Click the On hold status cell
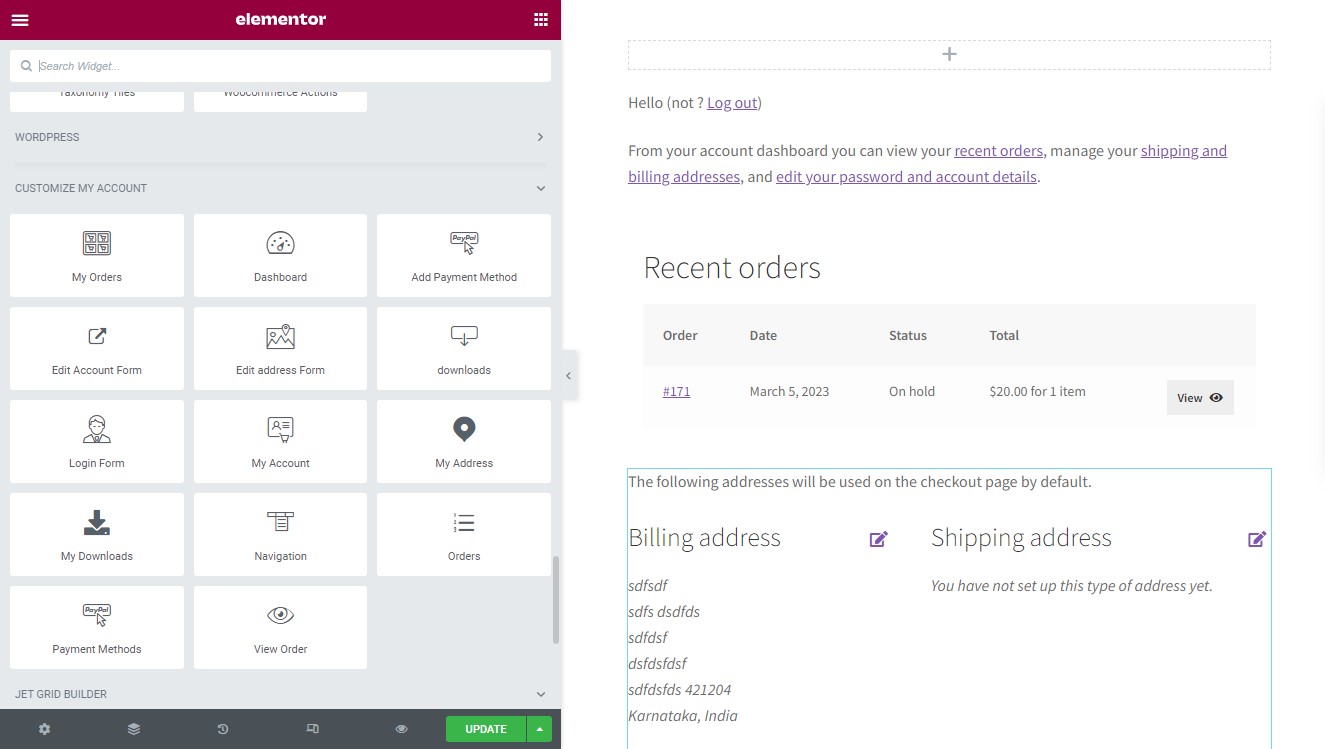The height and width of the screenshot is (749, 1325). (912, 391)
